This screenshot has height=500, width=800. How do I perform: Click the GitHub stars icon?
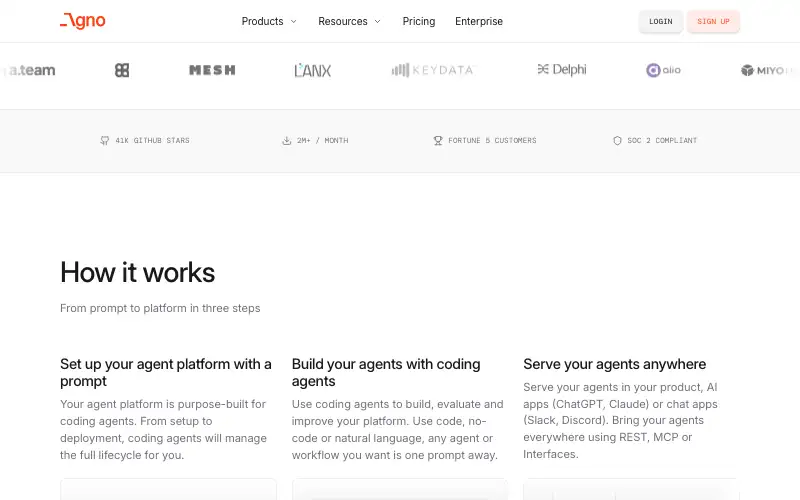(x=105, y=140)
